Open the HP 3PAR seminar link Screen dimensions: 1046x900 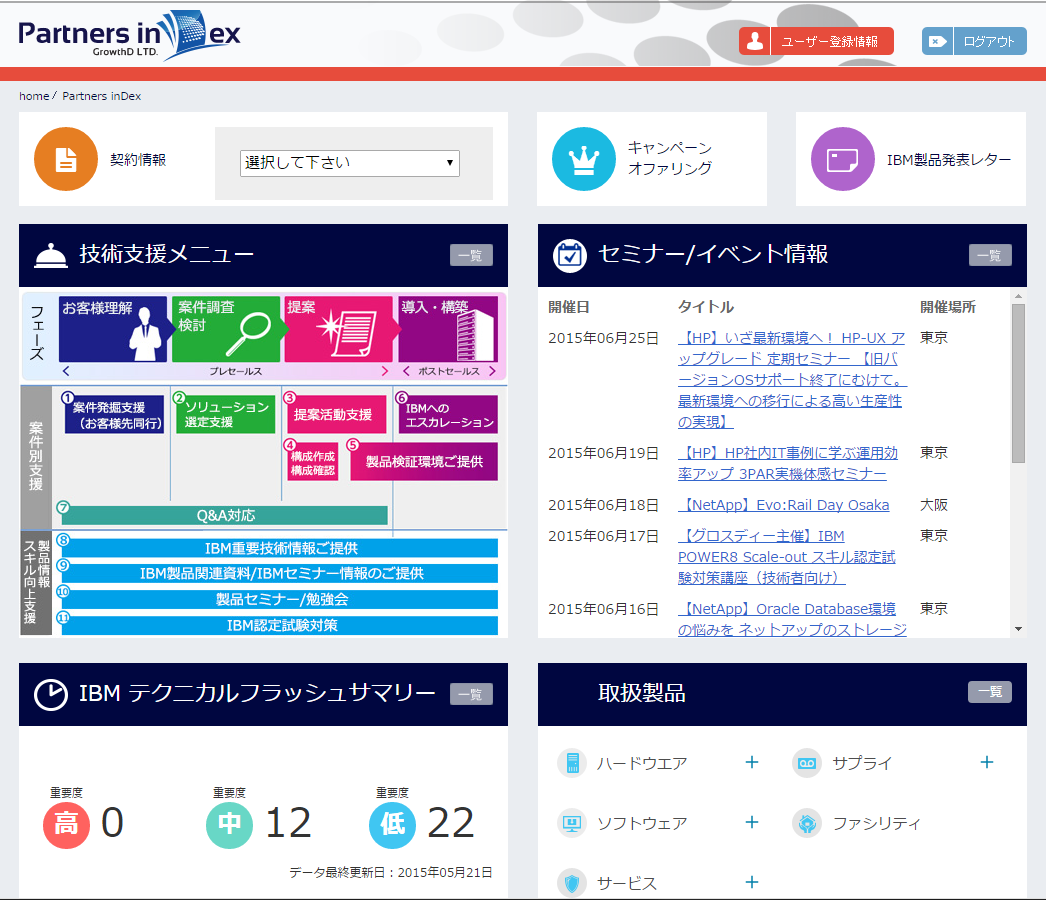point(788,463)
